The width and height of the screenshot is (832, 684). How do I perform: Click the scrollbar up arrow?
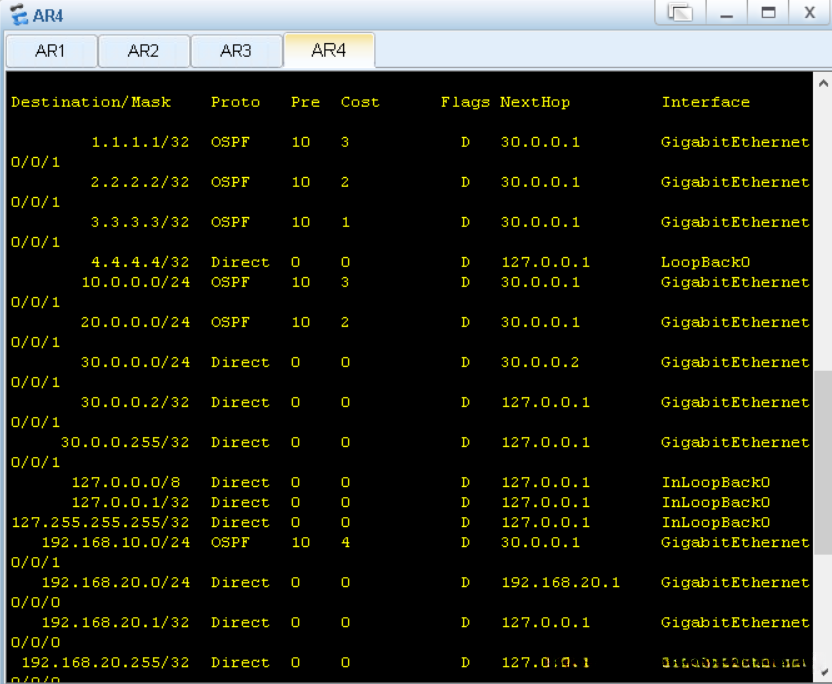click(822, 83)
